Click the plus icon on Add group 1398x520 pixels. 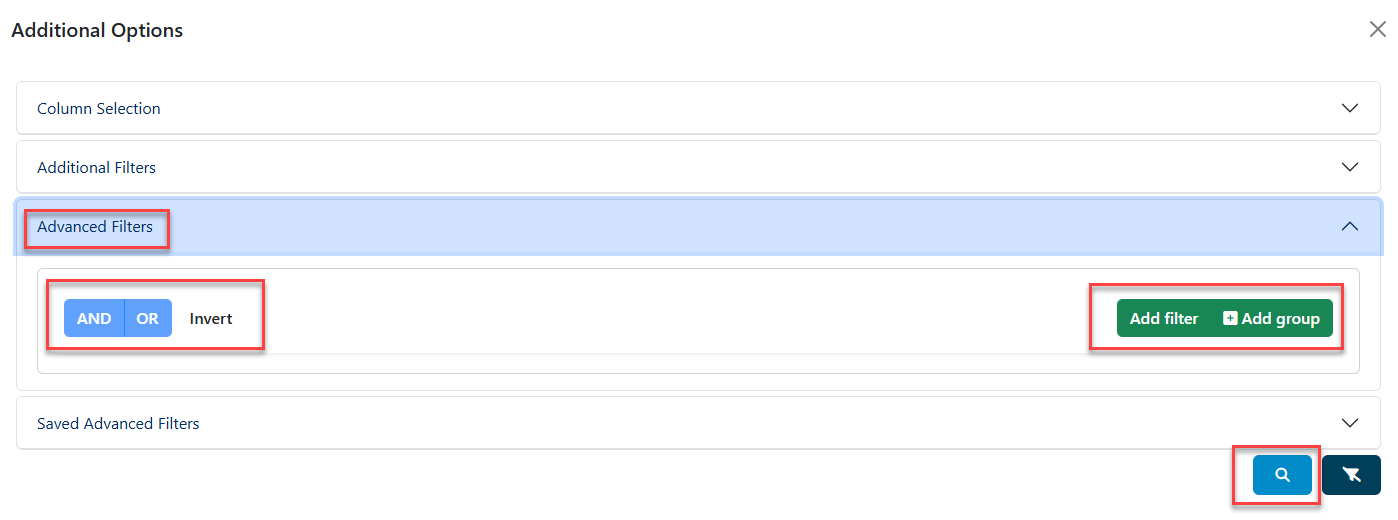coord(1231,318)
